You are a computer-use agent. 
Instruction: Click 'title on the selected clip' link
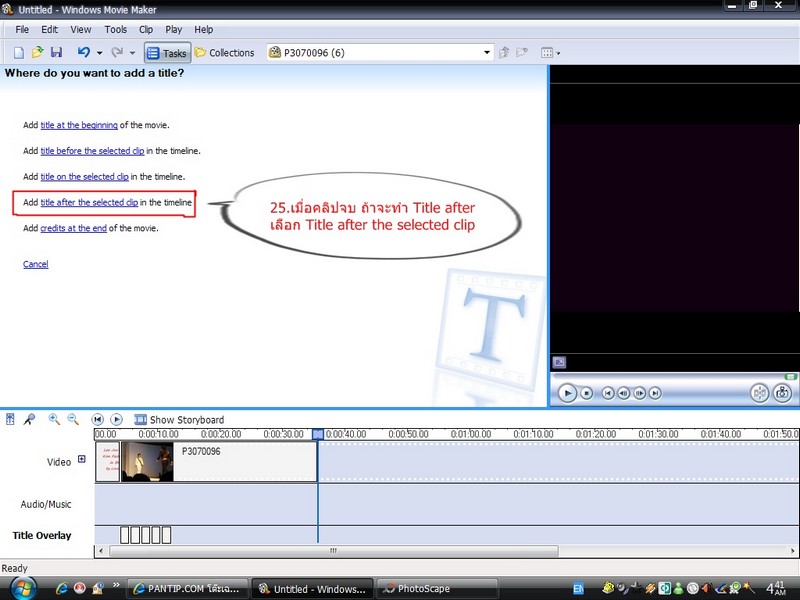point(84,177)
